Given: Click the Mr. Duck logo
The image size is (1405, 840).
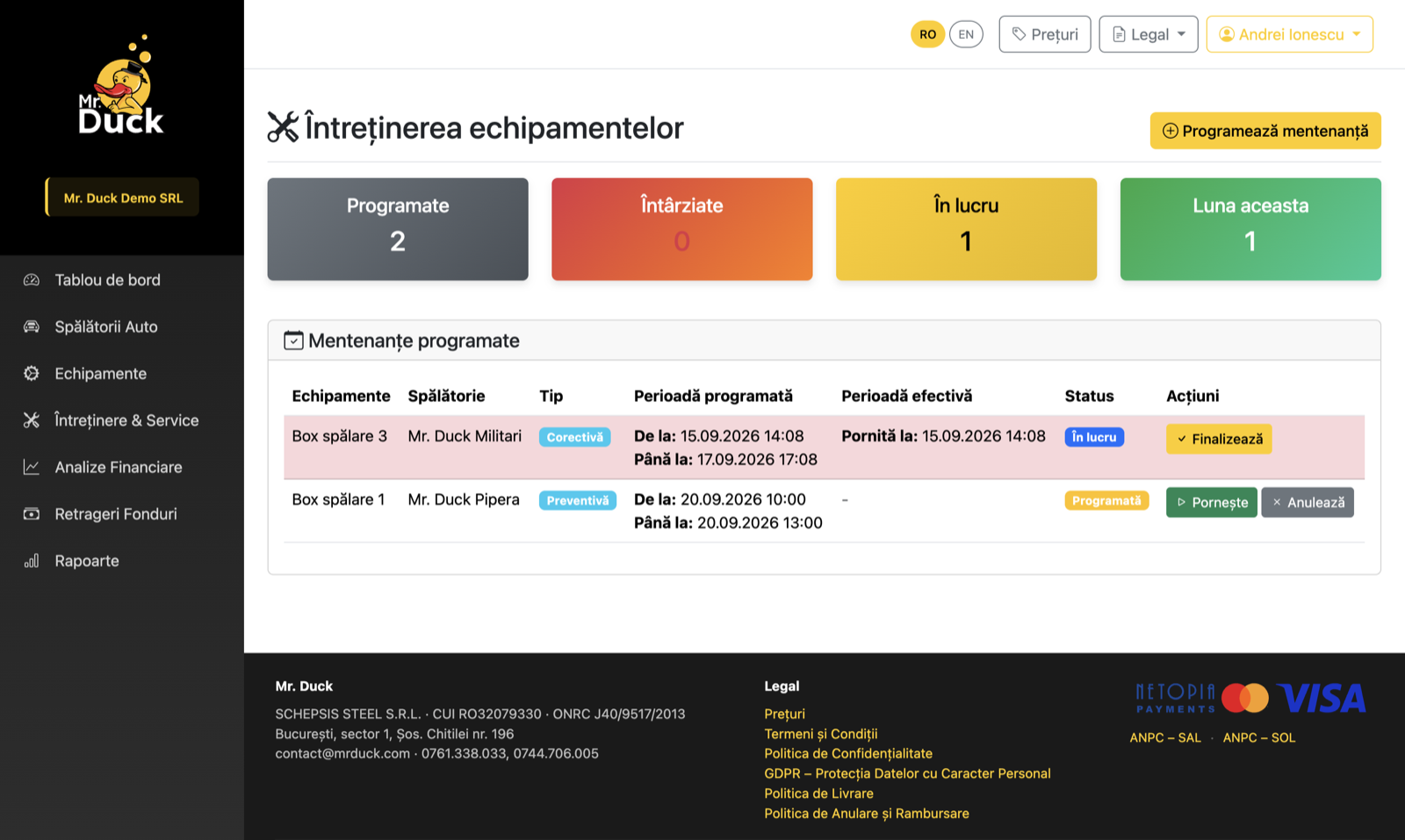Looking at the screenshot, I should coord(121,85).
